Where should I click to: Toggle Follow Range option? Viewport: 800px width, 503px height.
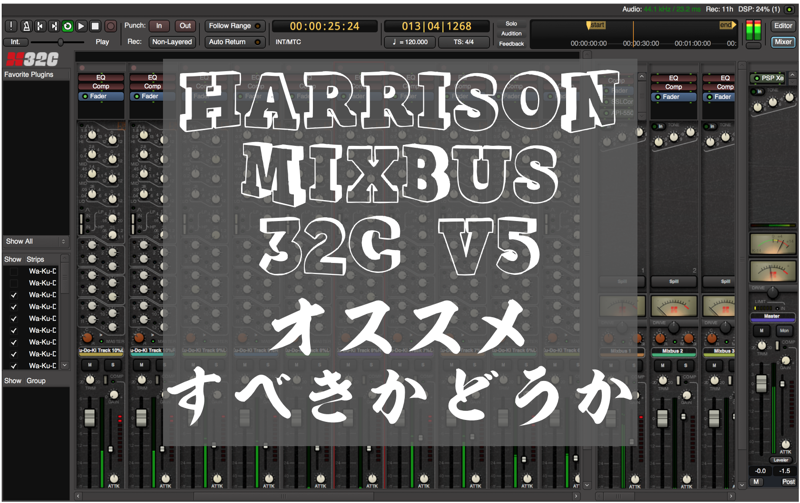235,26
